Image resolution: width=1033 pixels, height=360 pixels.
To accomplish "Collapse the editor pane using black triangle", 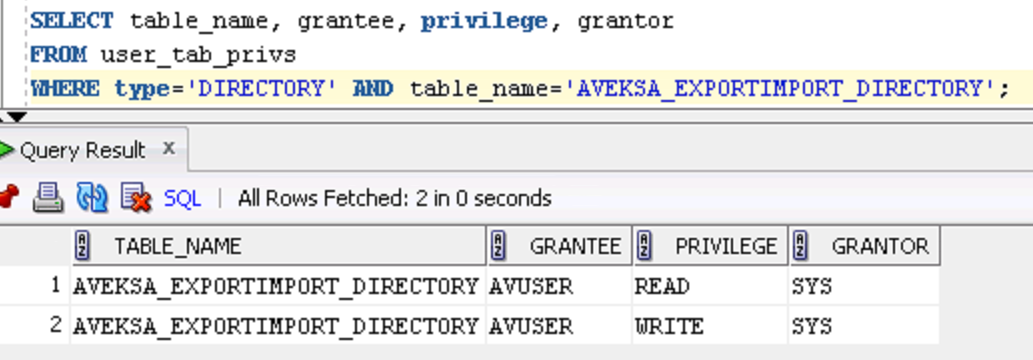I will 16,117.
